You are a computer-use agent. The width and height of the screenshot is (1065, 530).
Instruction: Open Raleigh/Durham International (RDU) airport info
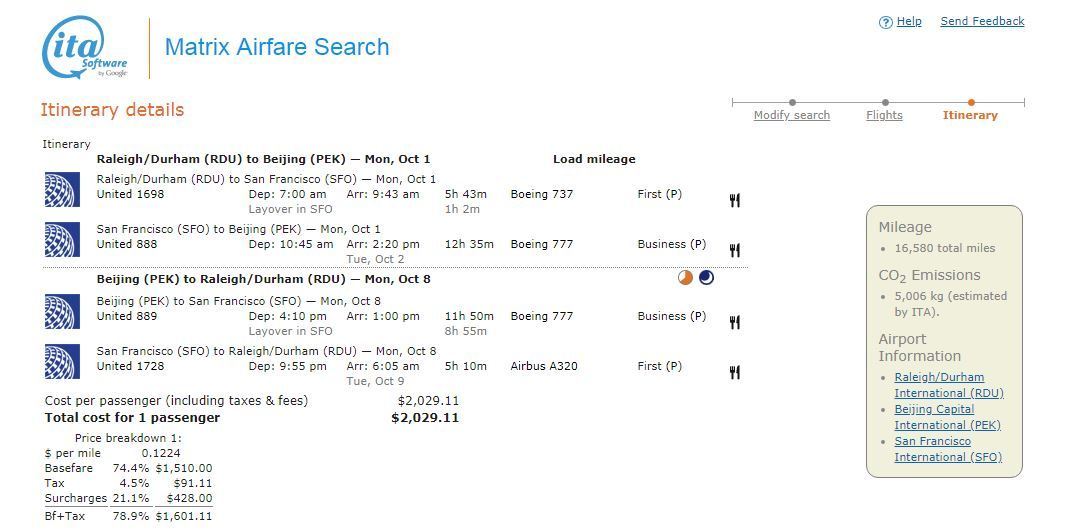pos(949,385)
